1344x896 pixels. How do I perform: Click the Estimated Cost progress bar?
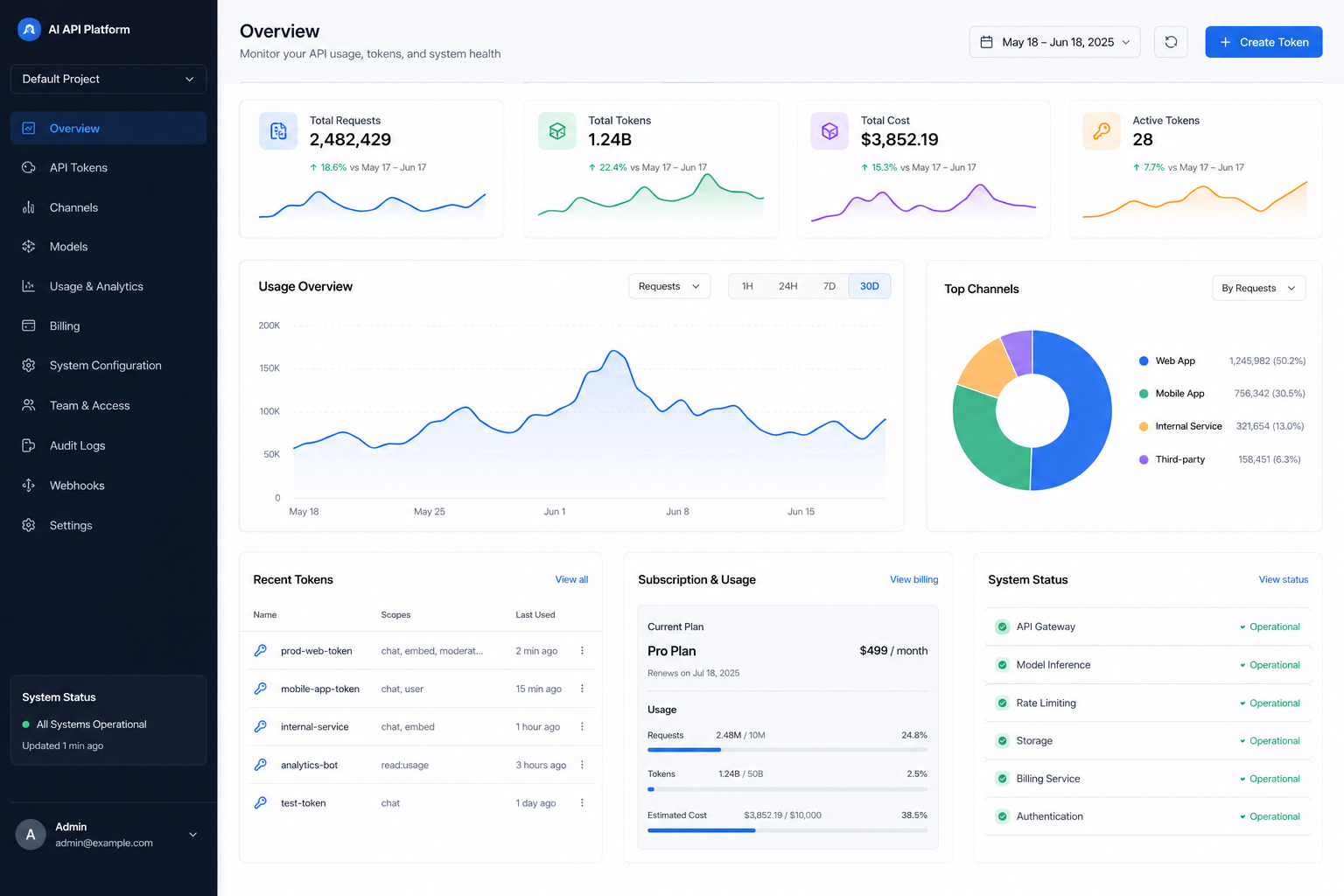coord(787,830)
